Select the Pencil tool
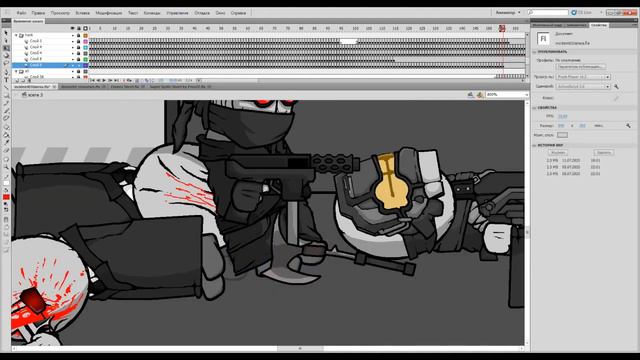The image size is (640, 360). pos(6,103)
